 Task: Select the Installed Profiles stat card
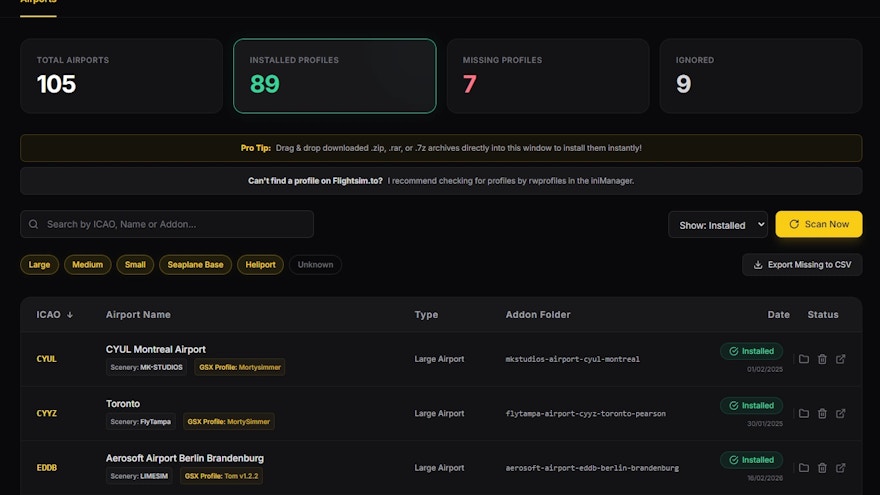pyautogui.click(x=334, y=76)
